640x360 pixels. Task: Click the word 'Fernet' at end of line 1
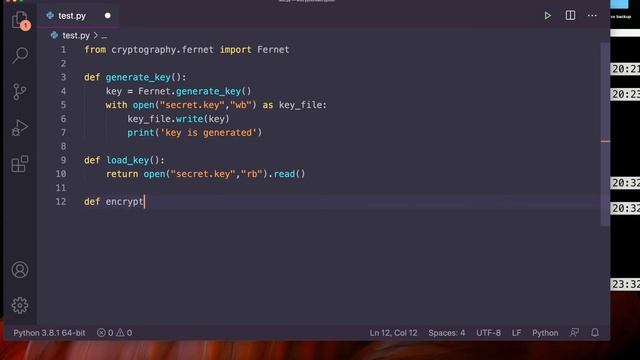273,50
